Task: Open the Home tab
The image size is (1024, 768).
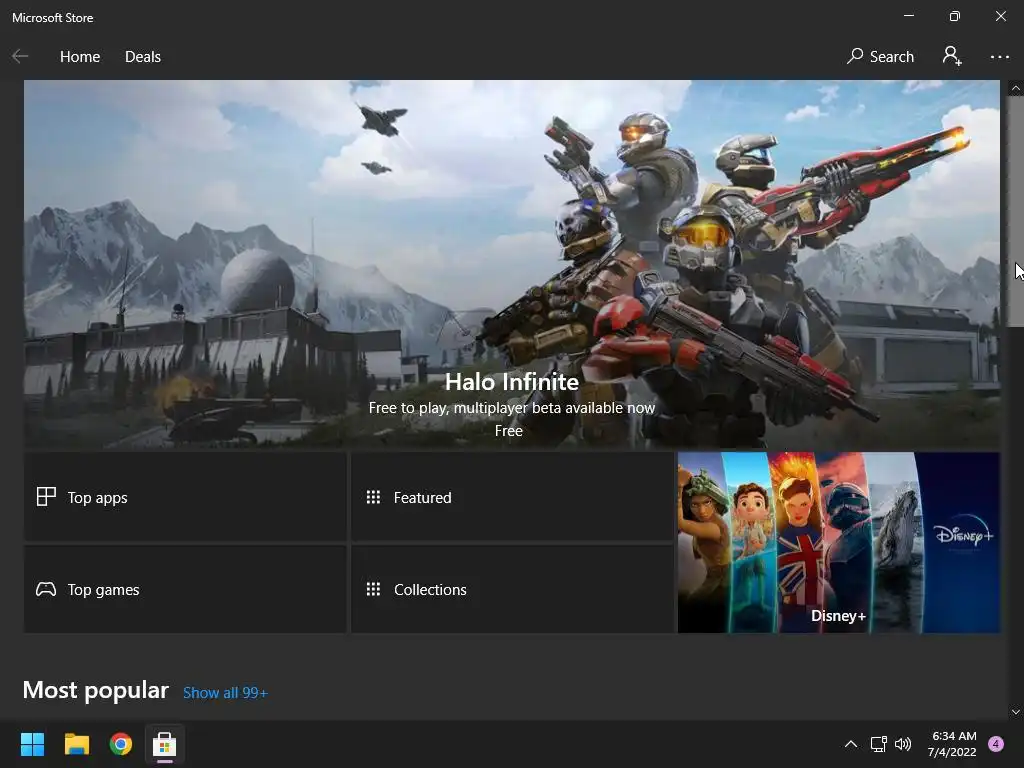Action: point(80,57)
